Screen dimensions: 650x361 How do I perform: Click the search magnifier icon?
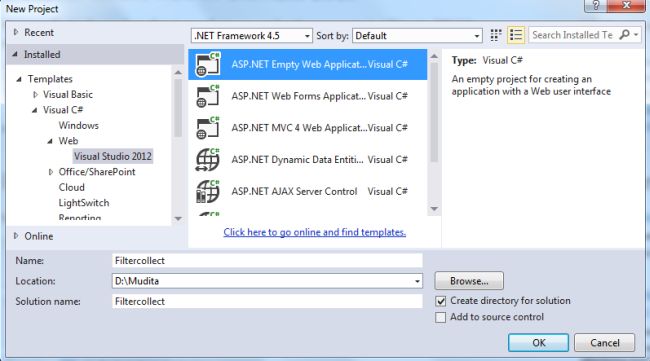[x=624, y=35]
